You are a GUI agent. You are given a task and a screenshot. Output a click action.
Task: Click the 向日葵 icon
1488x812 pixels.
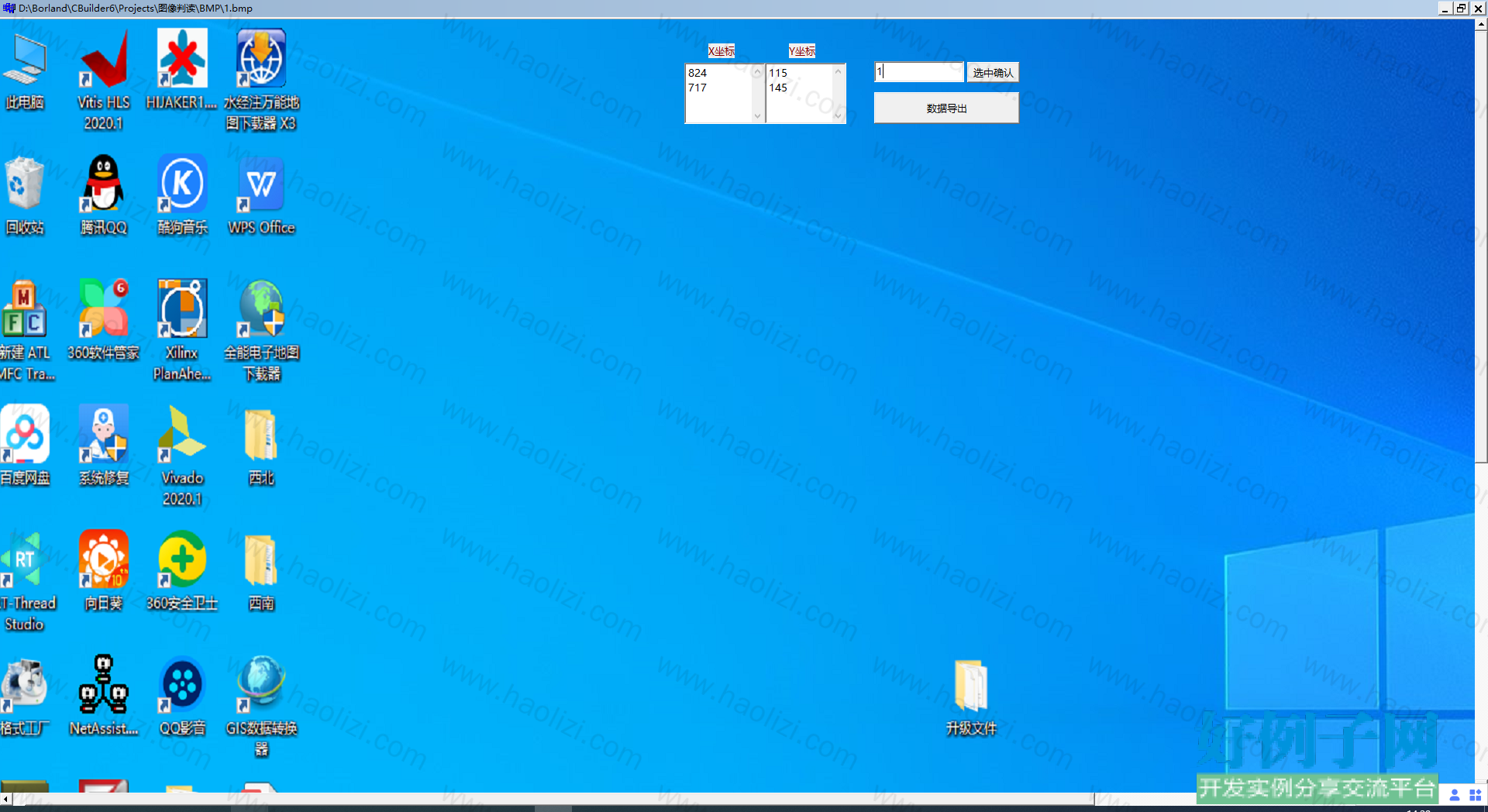pos(104,559)
